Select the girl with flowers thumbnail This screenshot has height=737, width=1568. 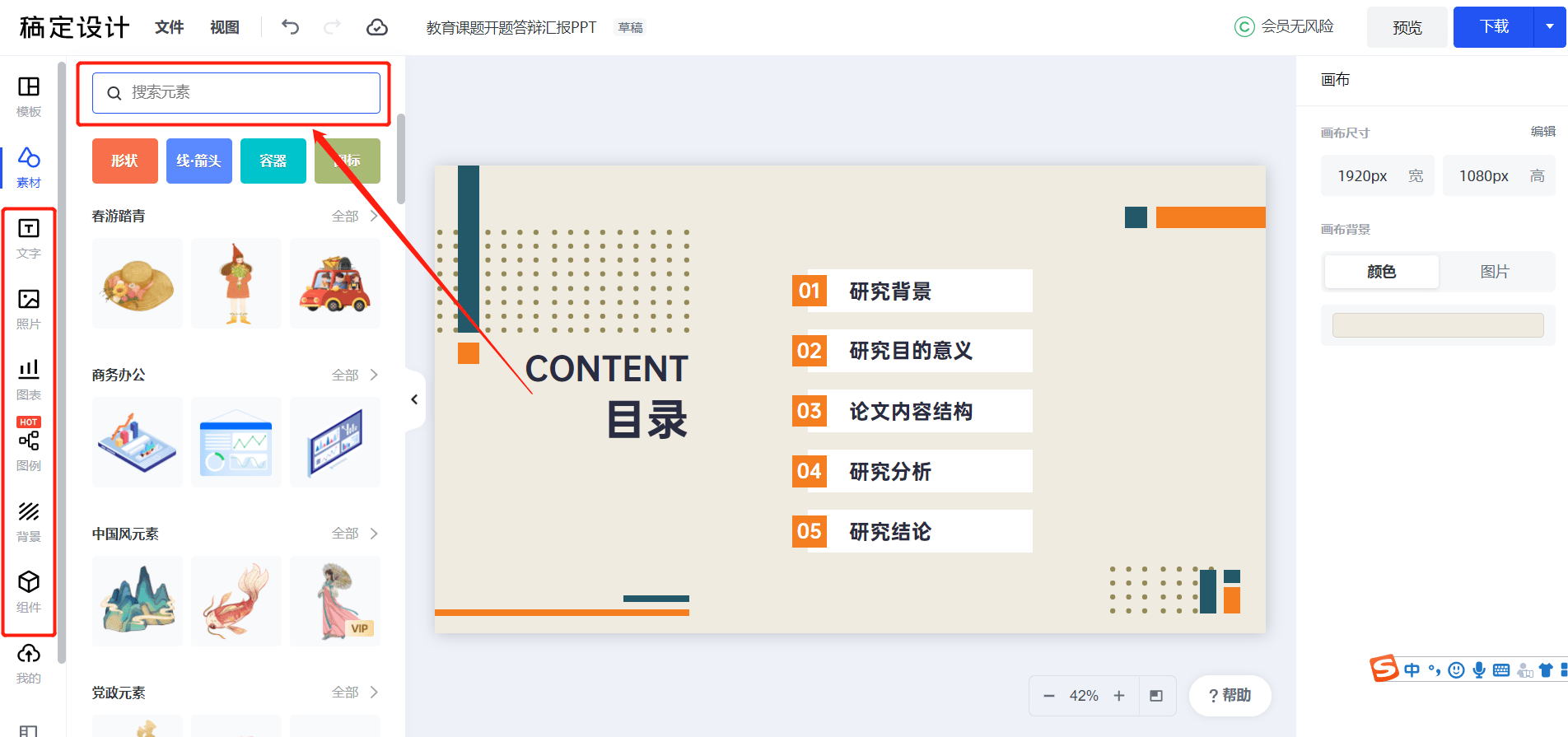236,283
